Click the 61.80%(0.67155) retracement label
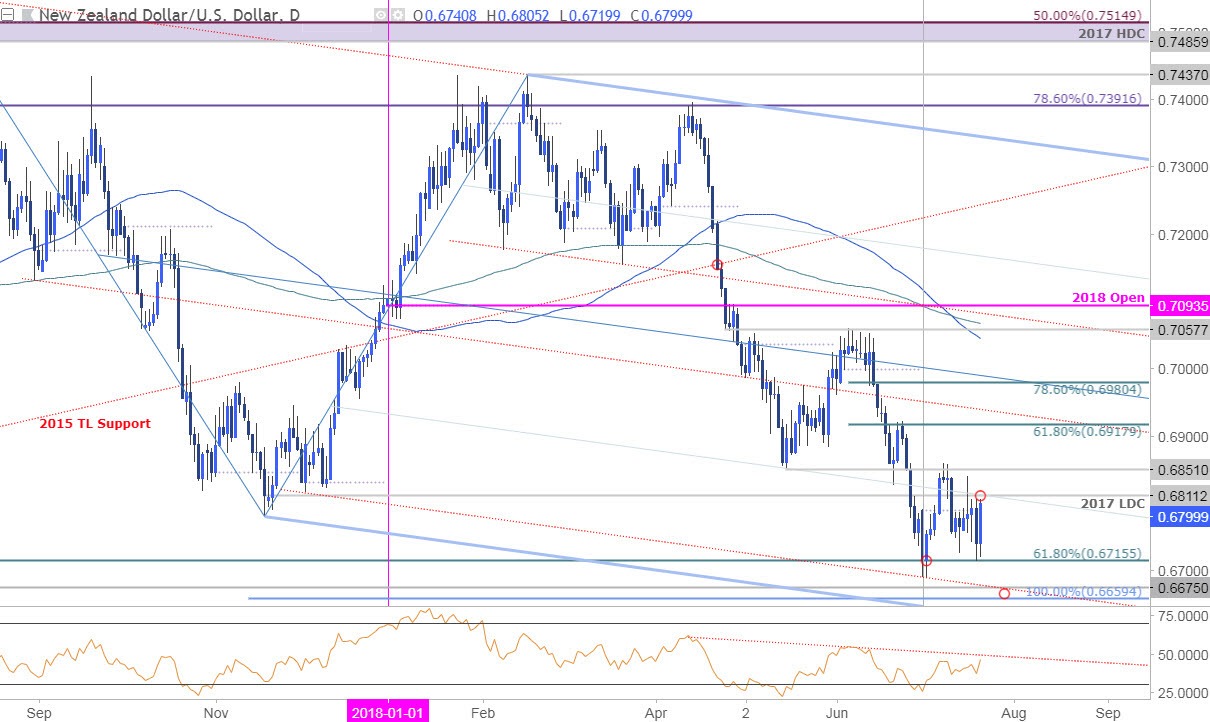This screenshot has width=1210, height=722. [x=1090, y=552]
